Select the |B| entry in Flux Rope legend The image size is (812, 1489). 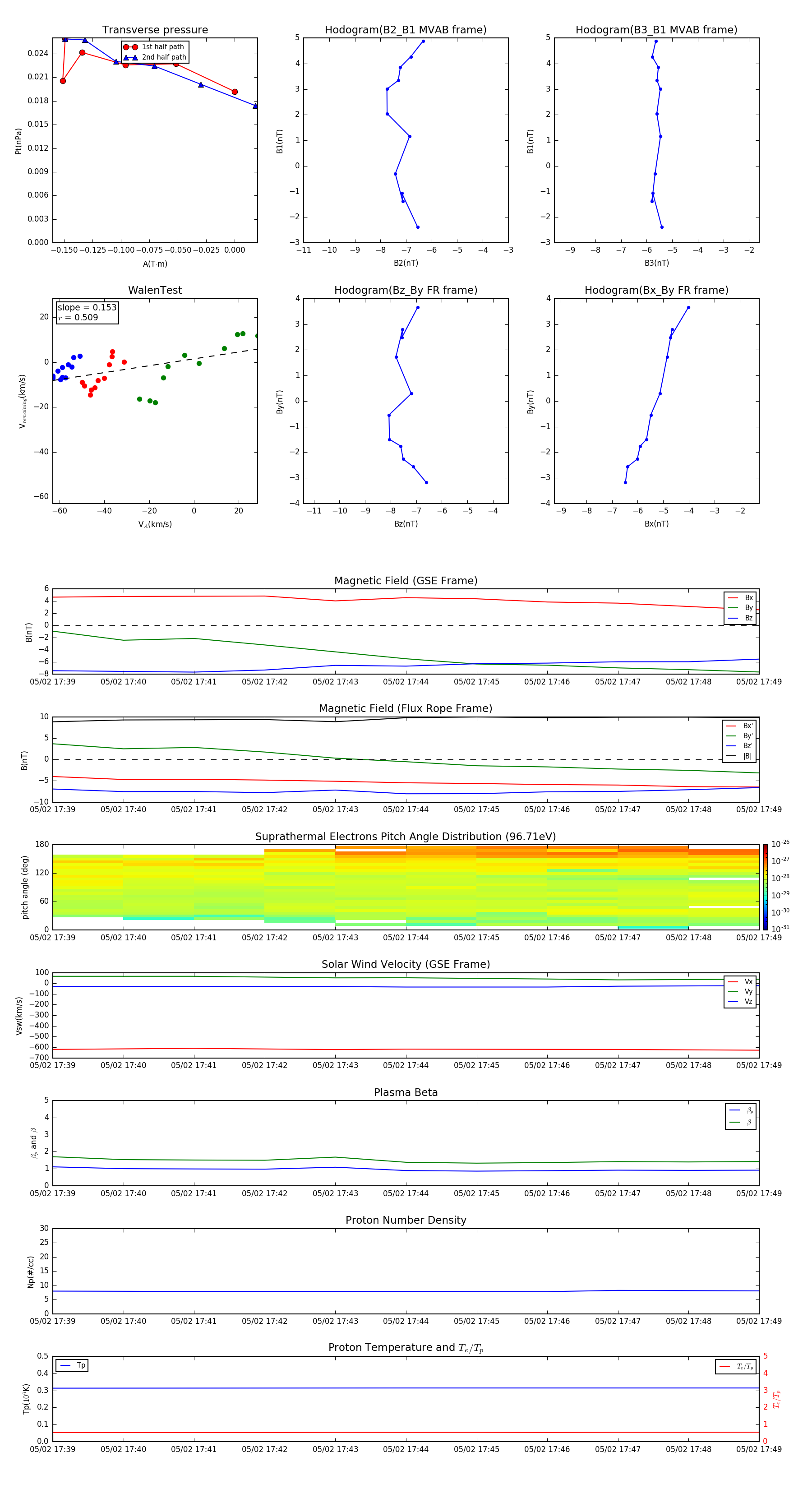[739, 756]
